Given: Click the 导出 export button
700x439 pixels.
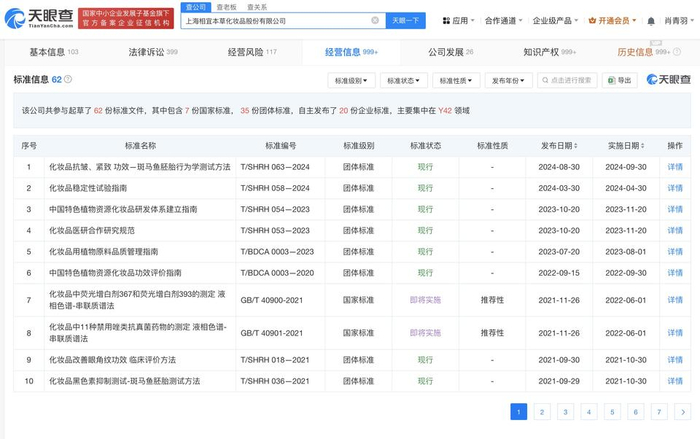Looking at the screenshot, I should click(x=619, y=80).
